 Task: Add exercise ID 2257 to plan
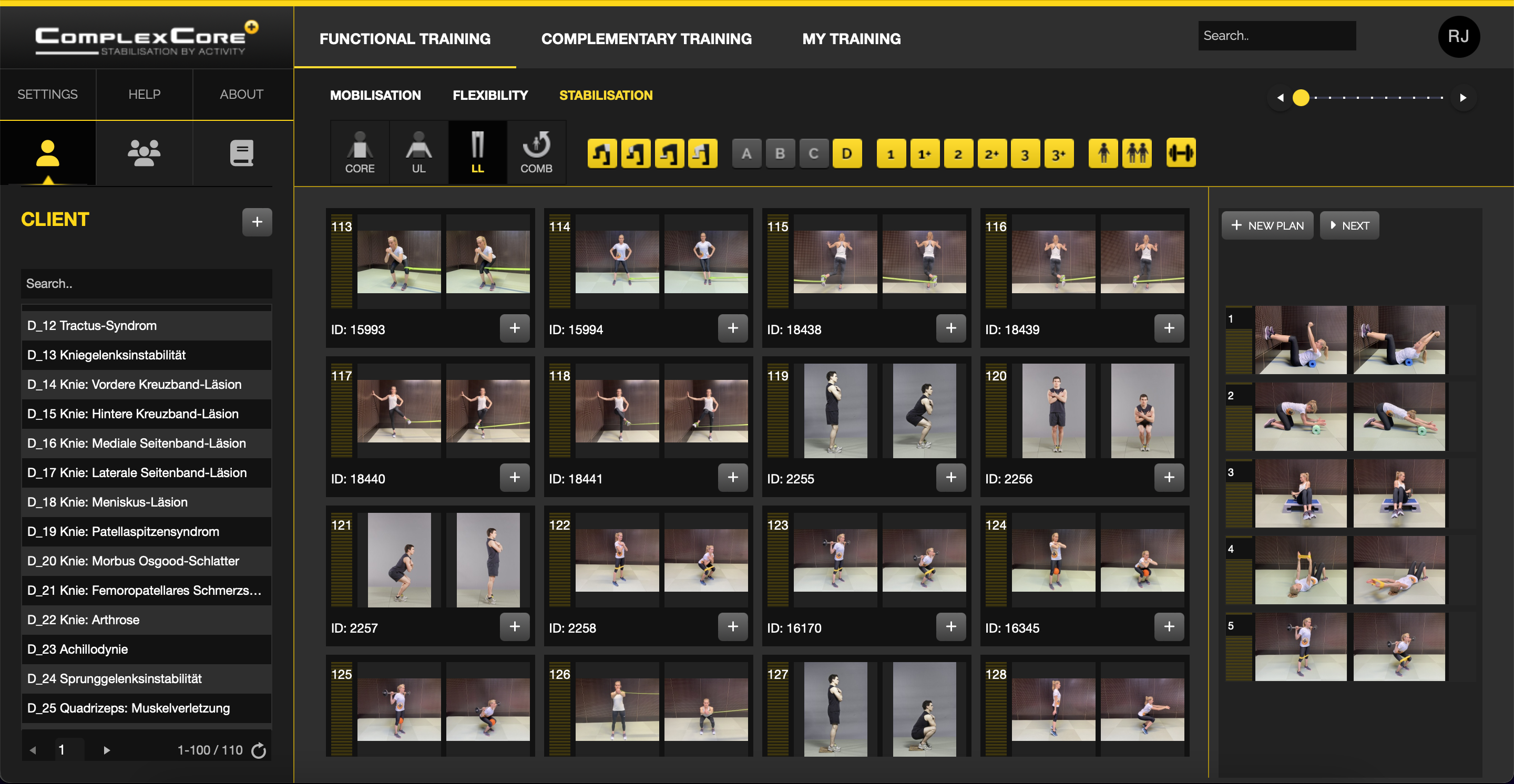(514, 626)
